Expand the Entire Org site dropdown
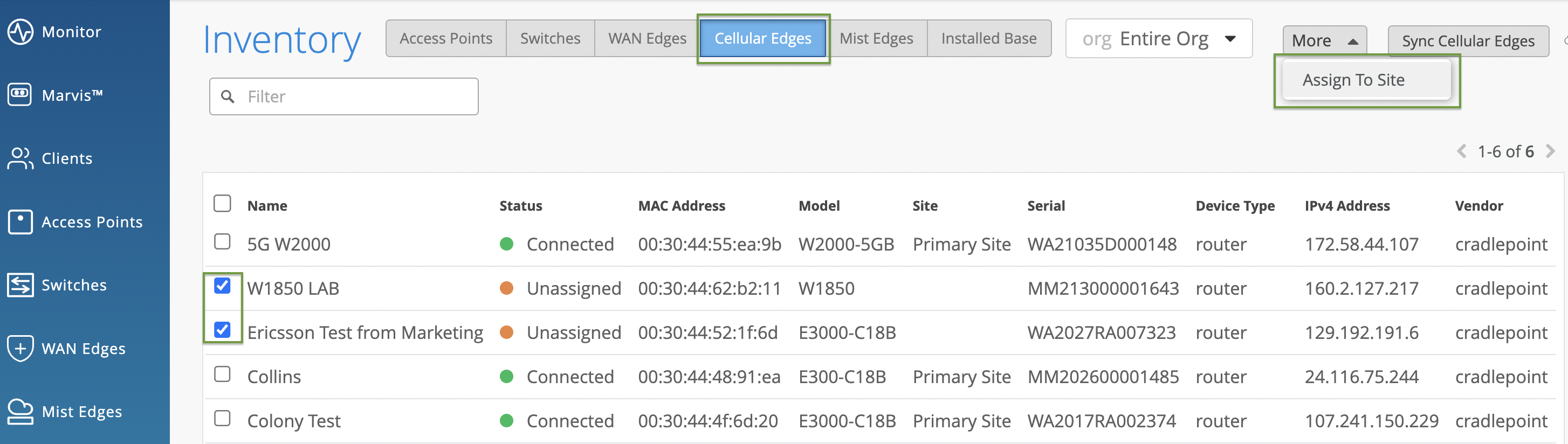The height and width of the screenshot is (444, 1568). point(1229,39)
